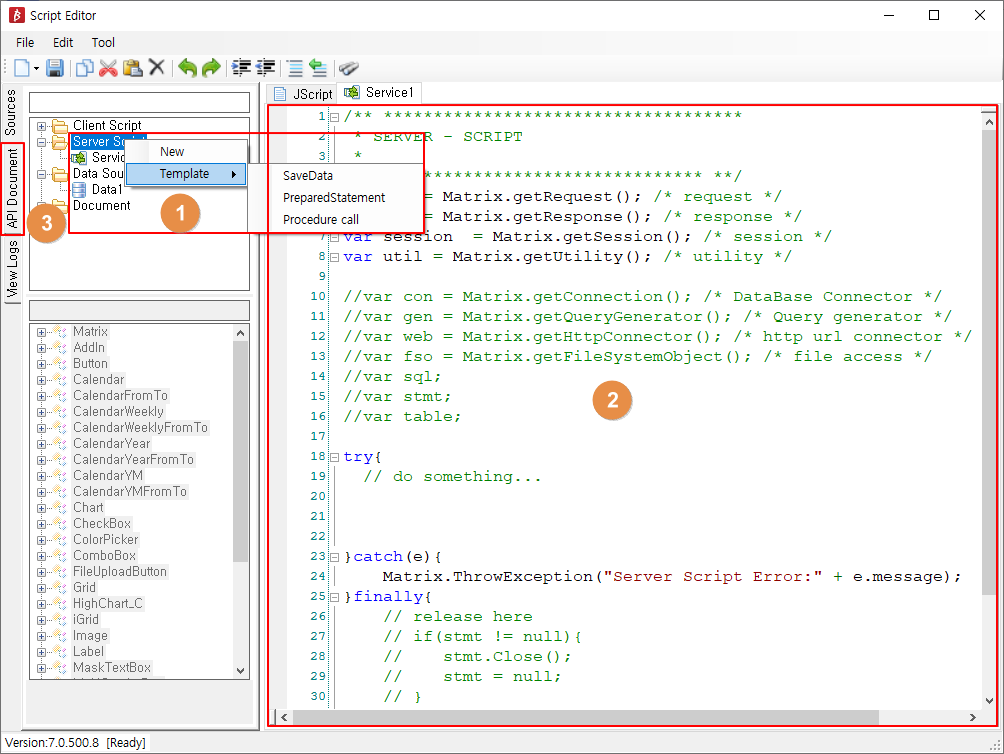This screenshot has height=754, width=1004.
Task: Create a new script with the New file icon
Action: tap(22, 67)
